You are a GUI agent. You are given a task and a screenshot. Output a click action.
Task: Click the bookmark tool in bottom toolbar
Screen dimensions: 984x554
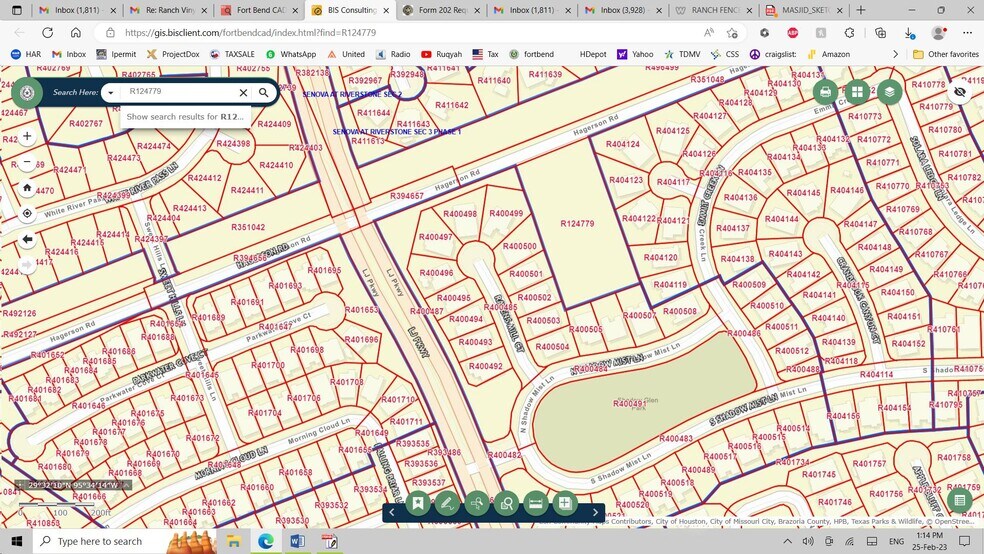pos(418,503)
